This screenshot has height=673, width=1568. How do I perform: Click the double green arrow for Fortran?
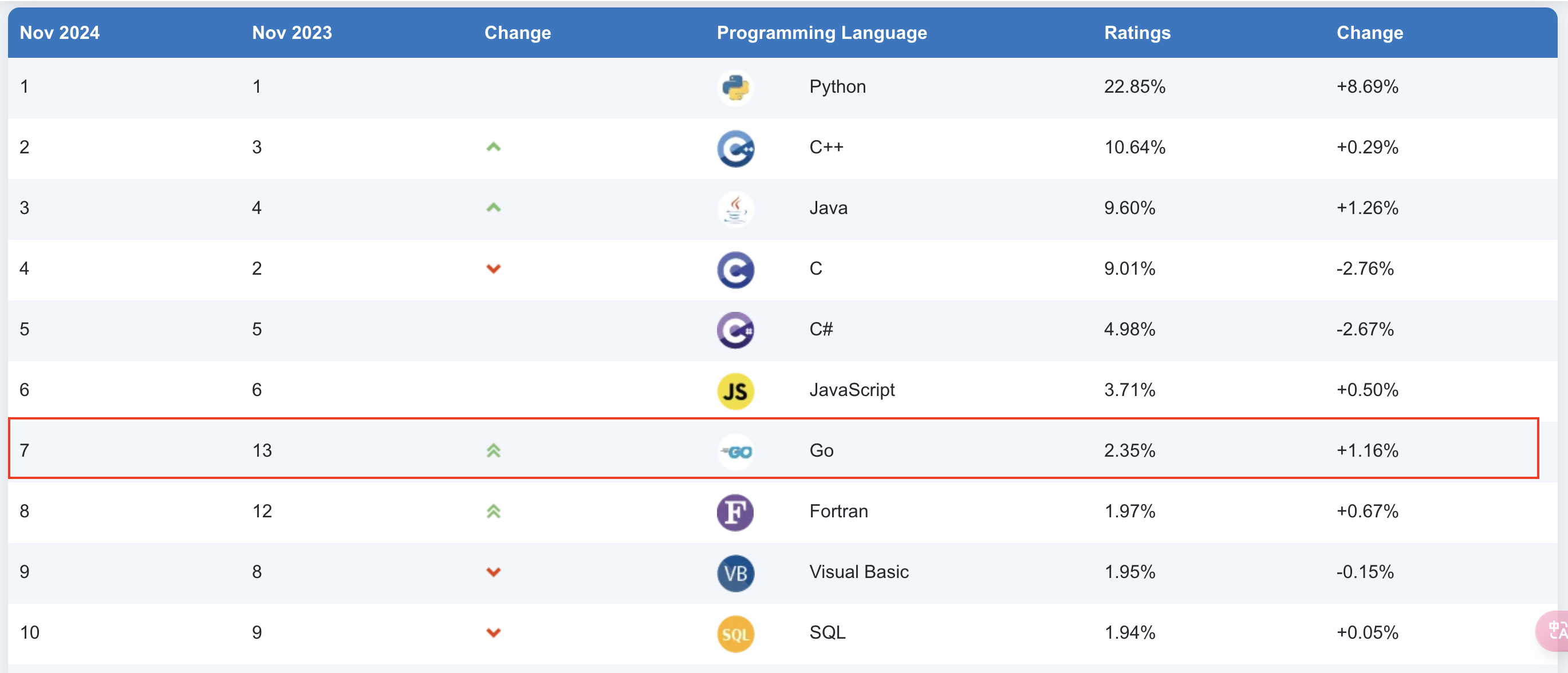pyautogui.click(x=493, y=511)
